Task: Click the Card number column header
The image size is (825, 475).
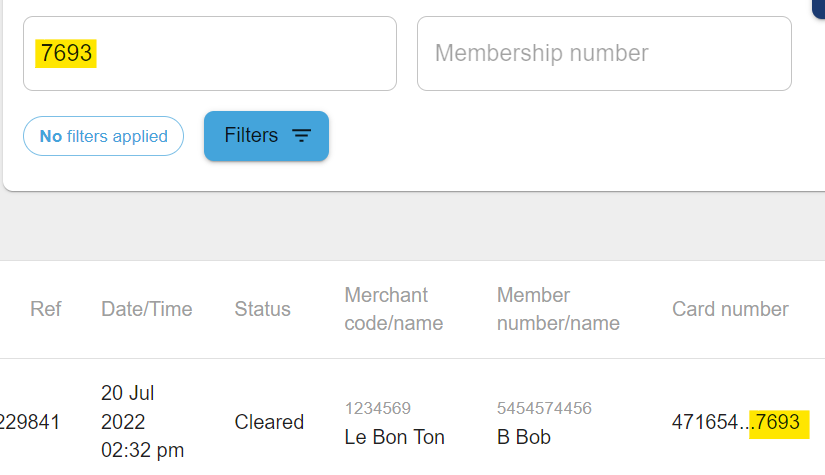Action: pyautogui.click(x=730, y=309)
